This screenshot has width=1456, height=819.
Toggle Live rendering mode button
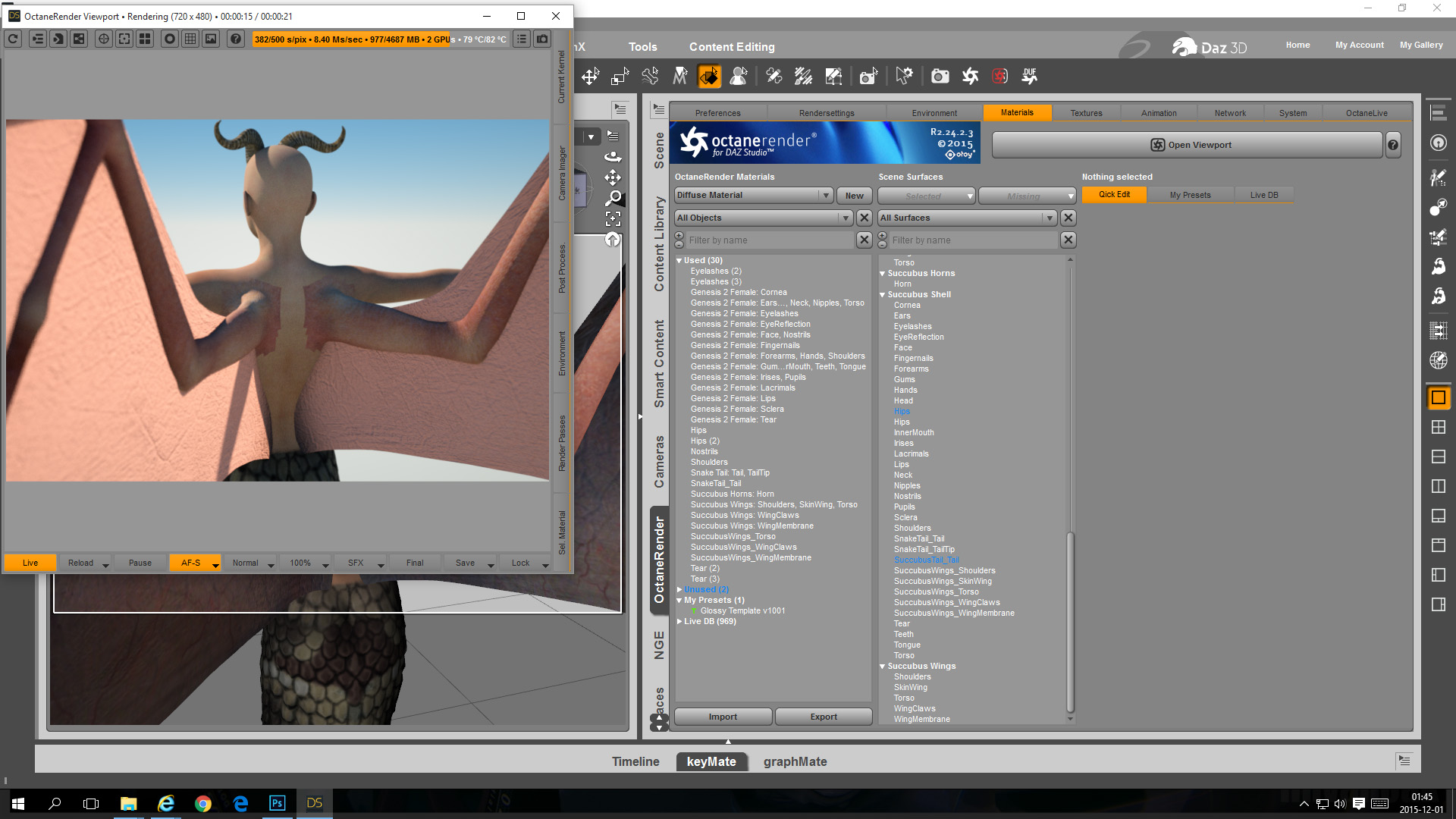30,563
